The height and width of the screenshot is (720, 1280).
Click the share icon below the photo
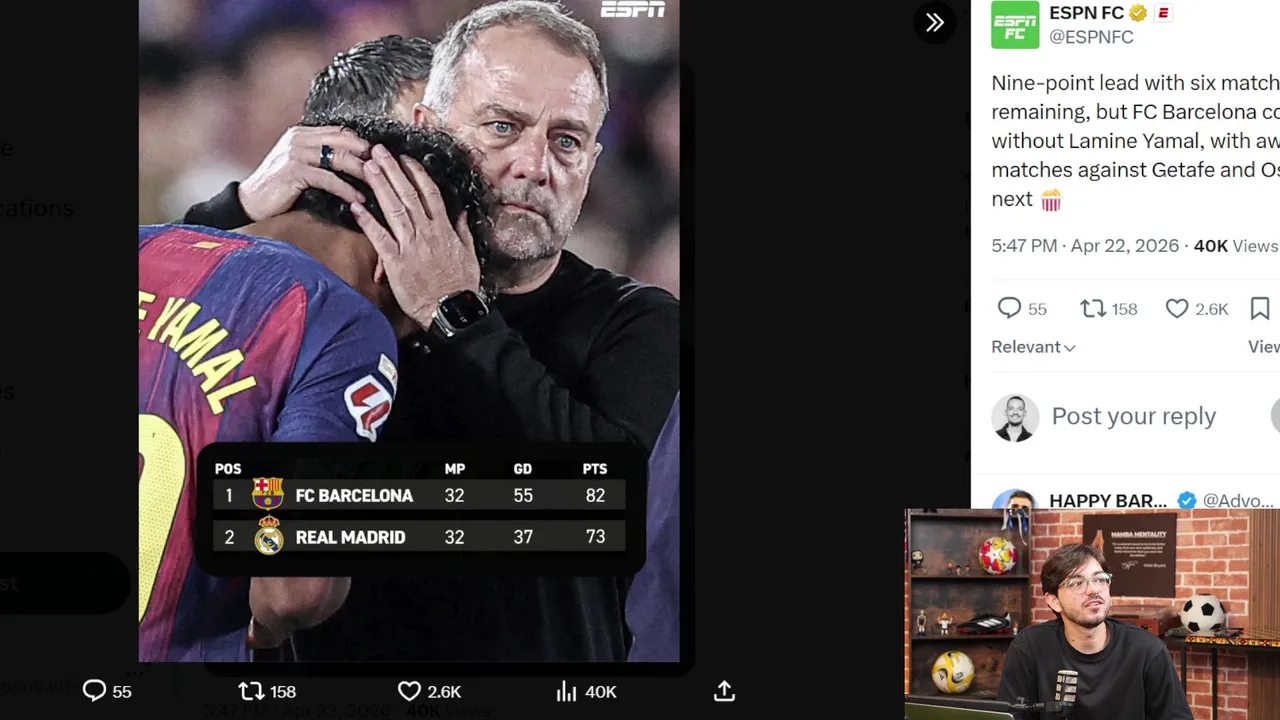point(725,691)
